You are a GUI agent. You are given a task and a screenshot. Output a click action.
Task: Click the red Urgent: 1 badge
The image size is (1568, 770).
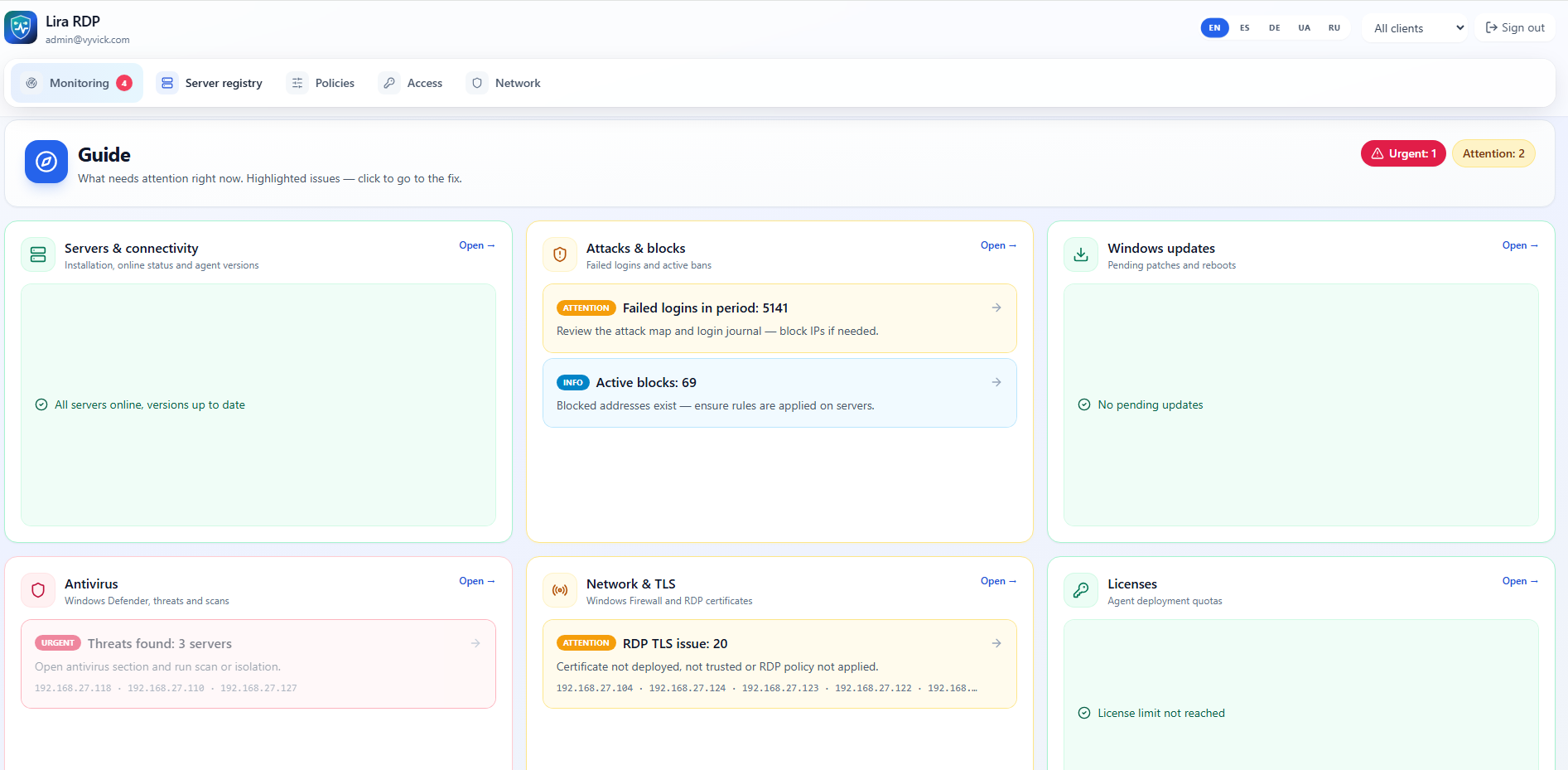click(1403, 153)
